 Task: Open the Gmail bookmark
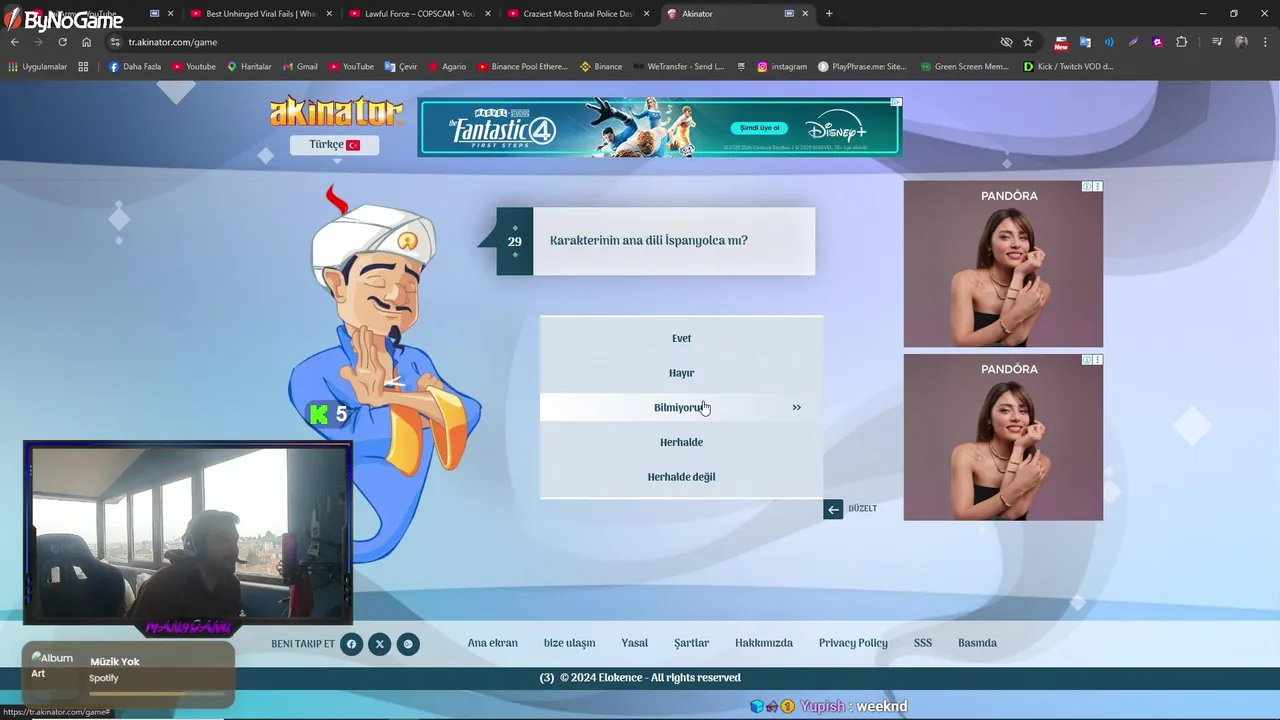300,67
